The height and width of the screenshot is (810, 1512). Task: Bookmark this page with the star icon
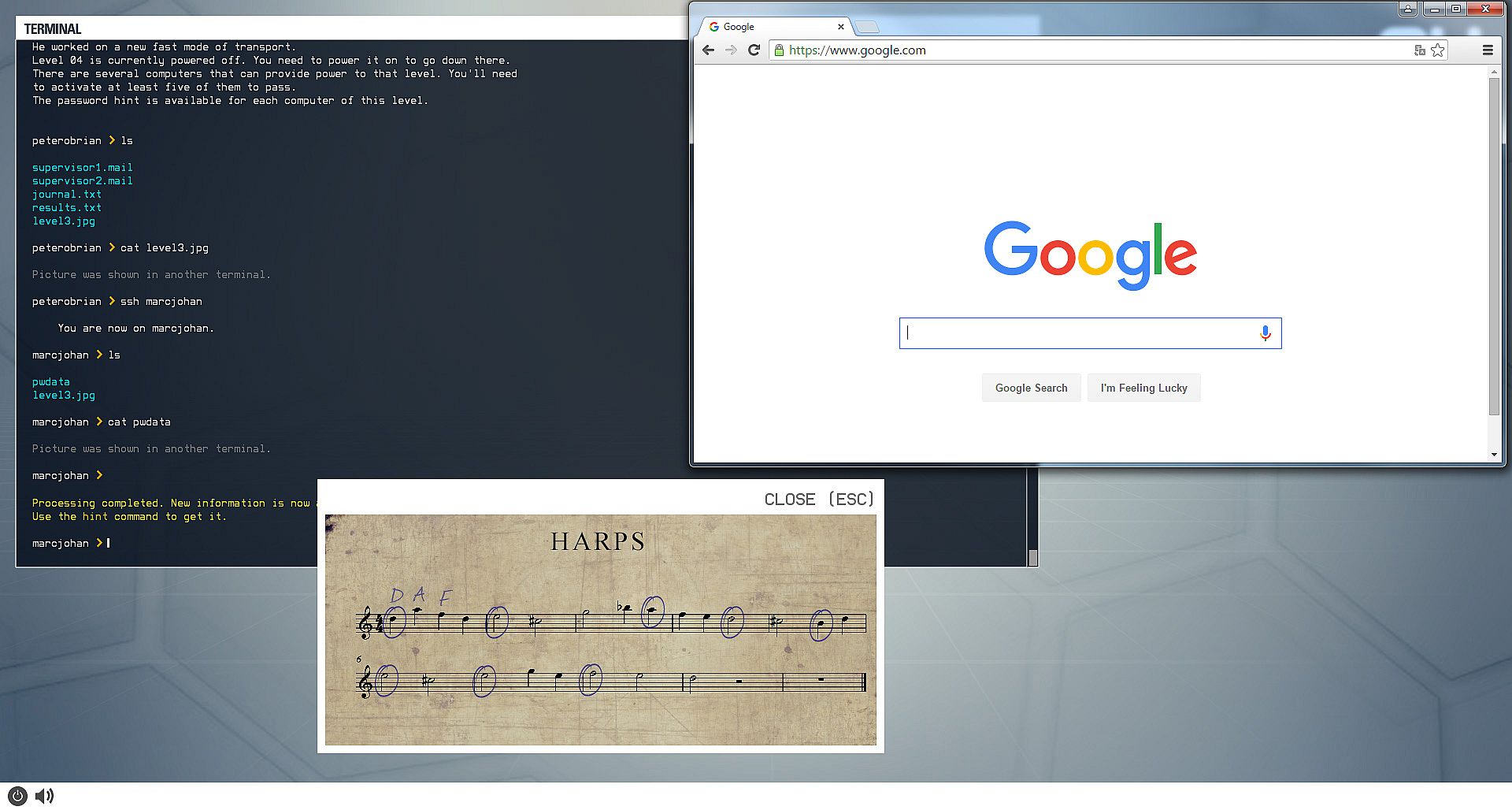pos(1438,50)
